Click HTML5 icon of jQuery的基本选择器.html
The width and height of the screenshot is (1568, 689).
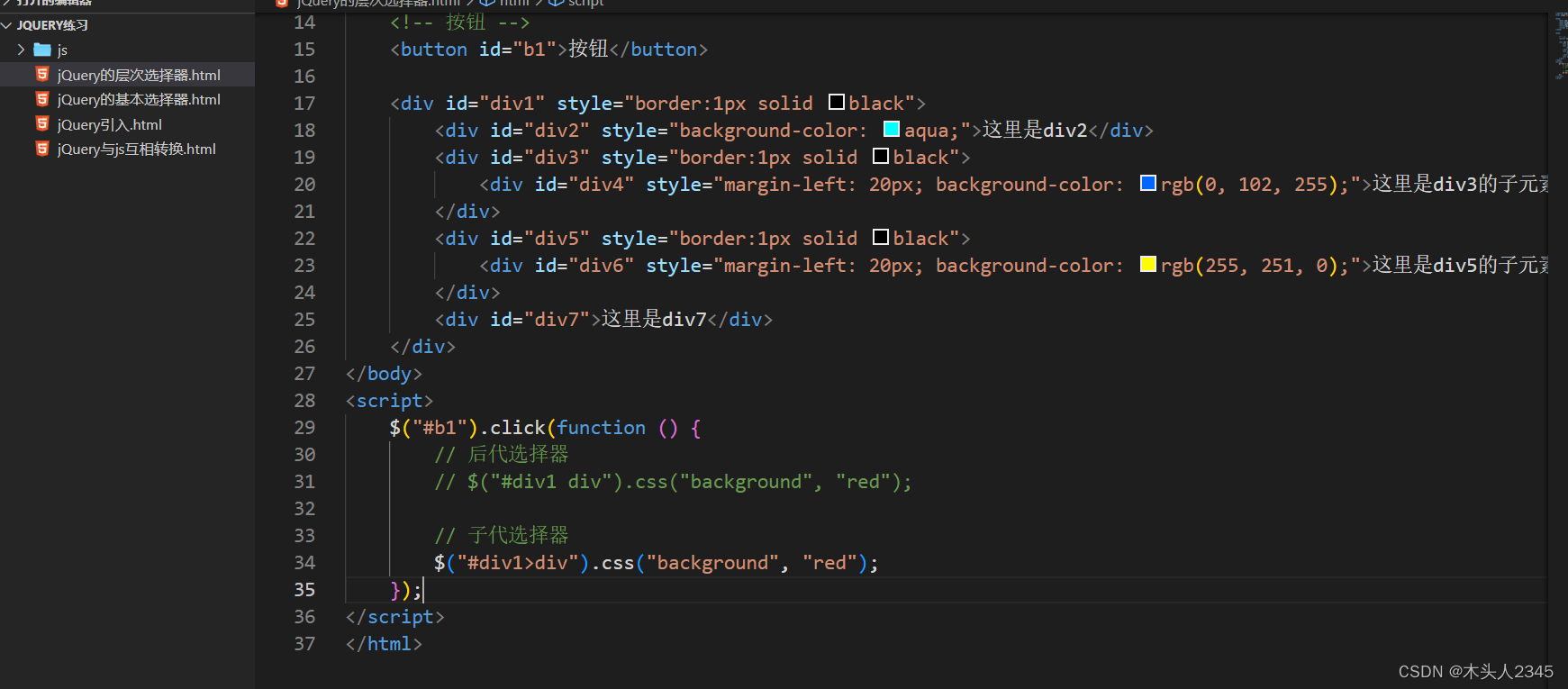42,99
